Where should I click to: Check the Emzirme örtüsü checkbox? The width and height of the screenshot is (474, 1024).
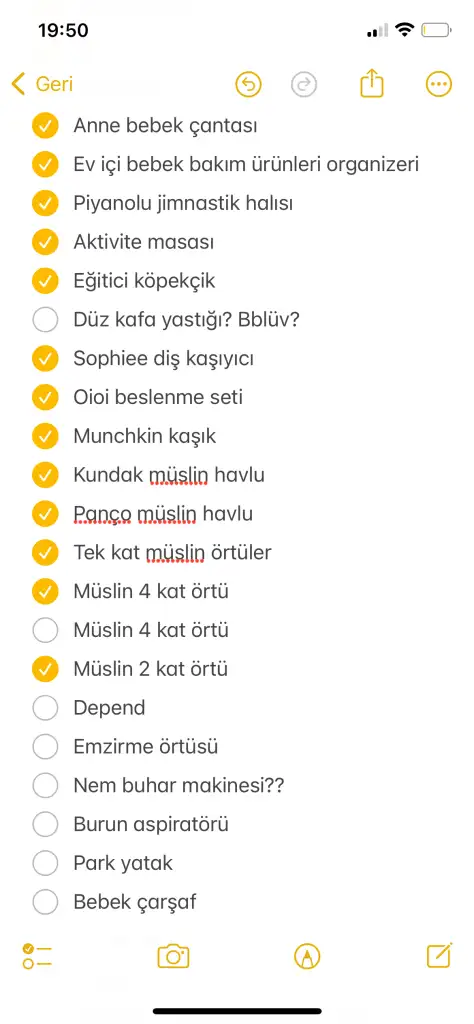pos(45,746)
